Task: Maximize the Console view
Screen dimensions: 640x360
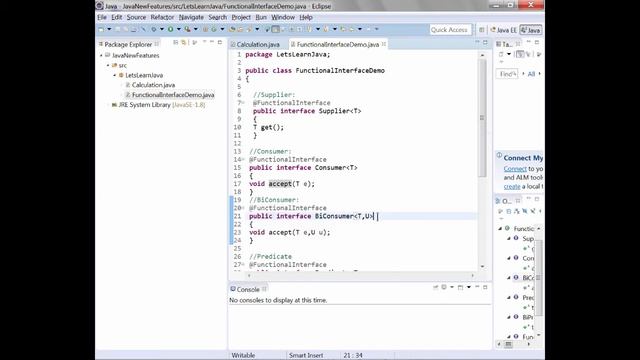Action: tap(485, 287)
